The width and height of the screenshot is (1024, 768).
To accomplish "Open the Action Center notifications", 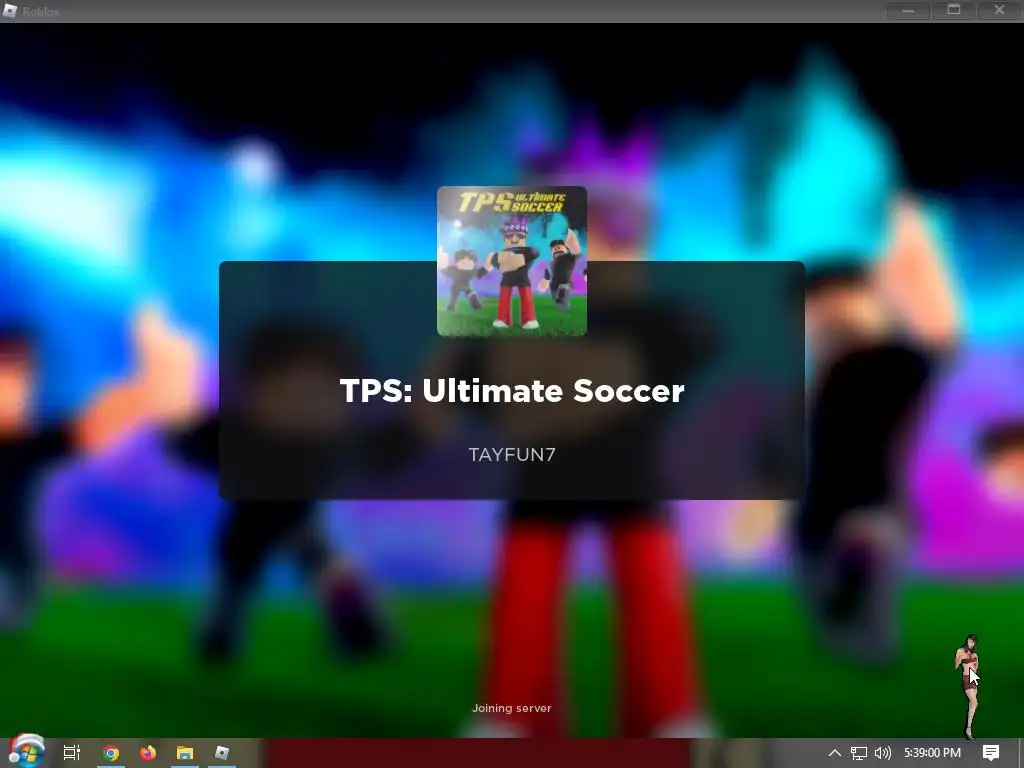I will (x=991, y=753).
